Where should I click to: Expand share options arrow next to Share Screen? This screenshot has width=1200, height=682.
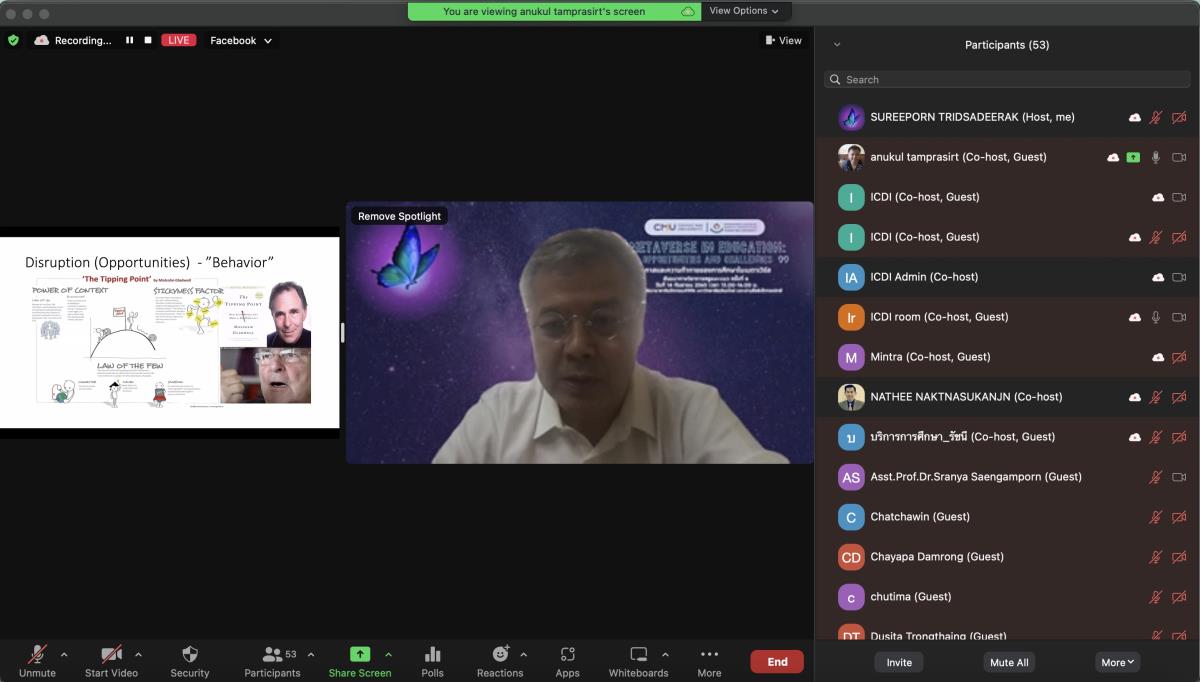point(388,655)
